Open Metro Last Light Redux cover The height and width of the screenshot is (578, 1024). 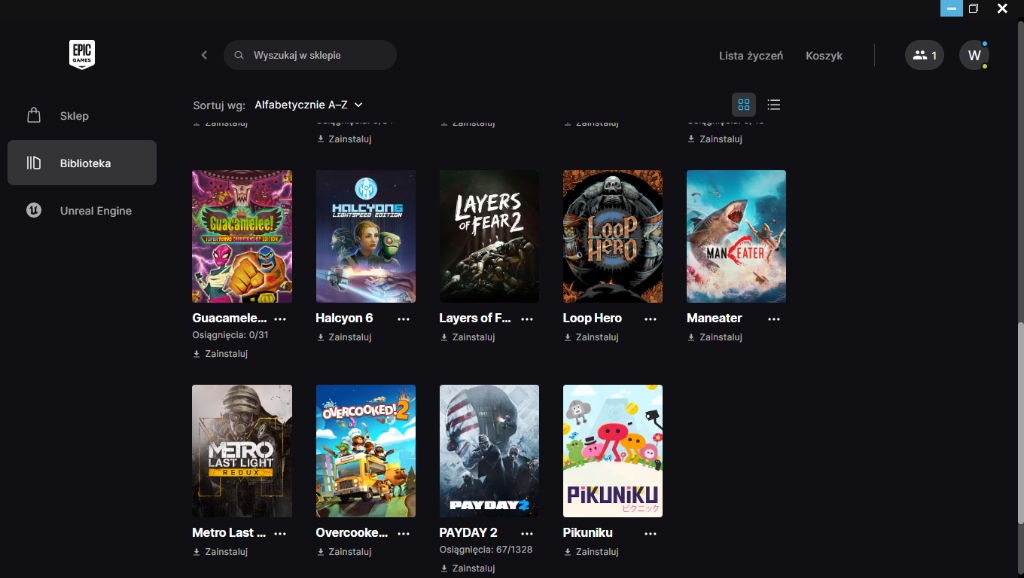click(x=242, y=451)
